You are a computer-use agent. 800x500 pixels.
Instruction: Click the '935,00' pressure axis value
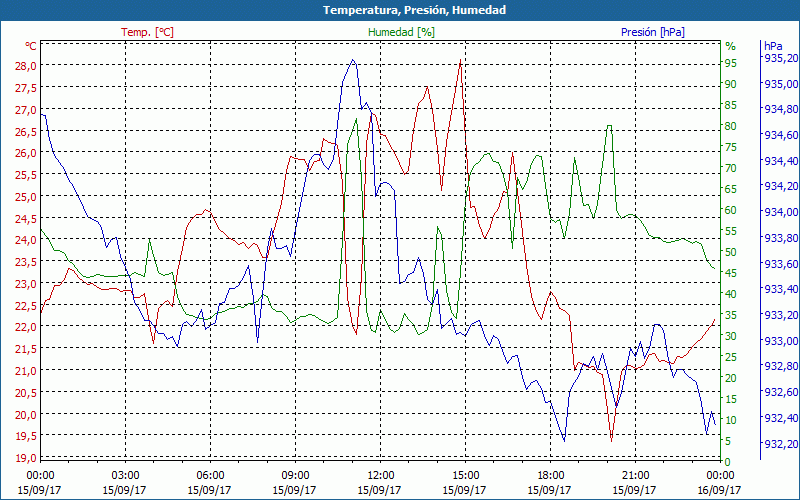[781, 84]
